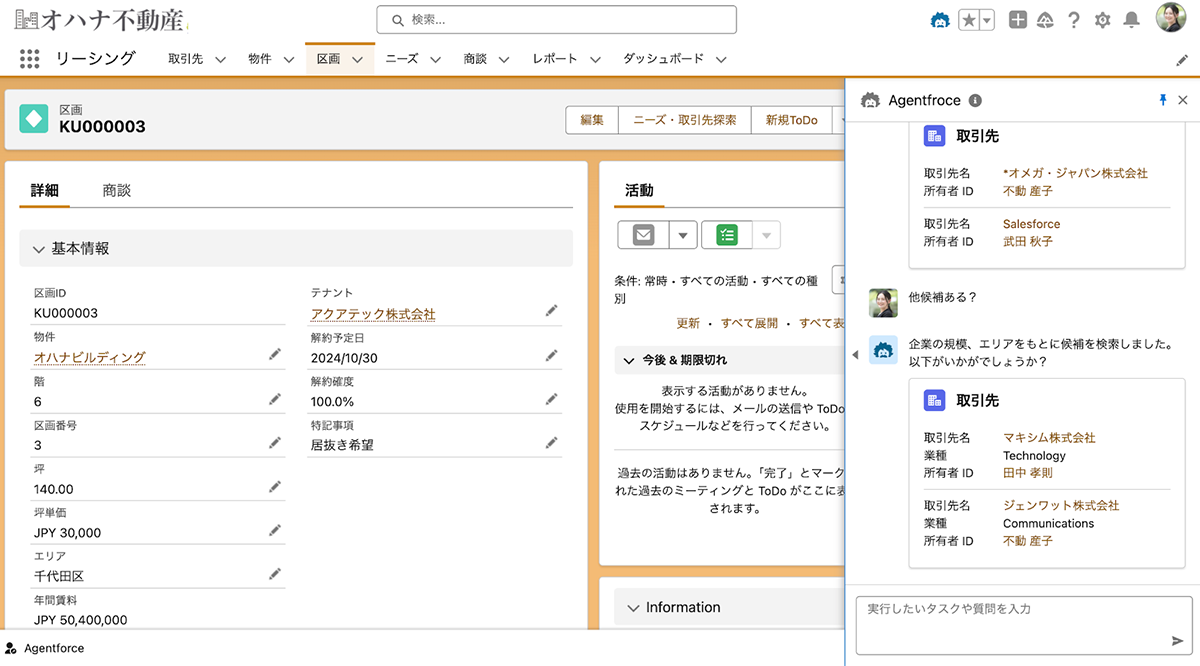Open the App Launcher grid icon
The height and width of the screenshot is (666, 1200).
click(30, 59)
